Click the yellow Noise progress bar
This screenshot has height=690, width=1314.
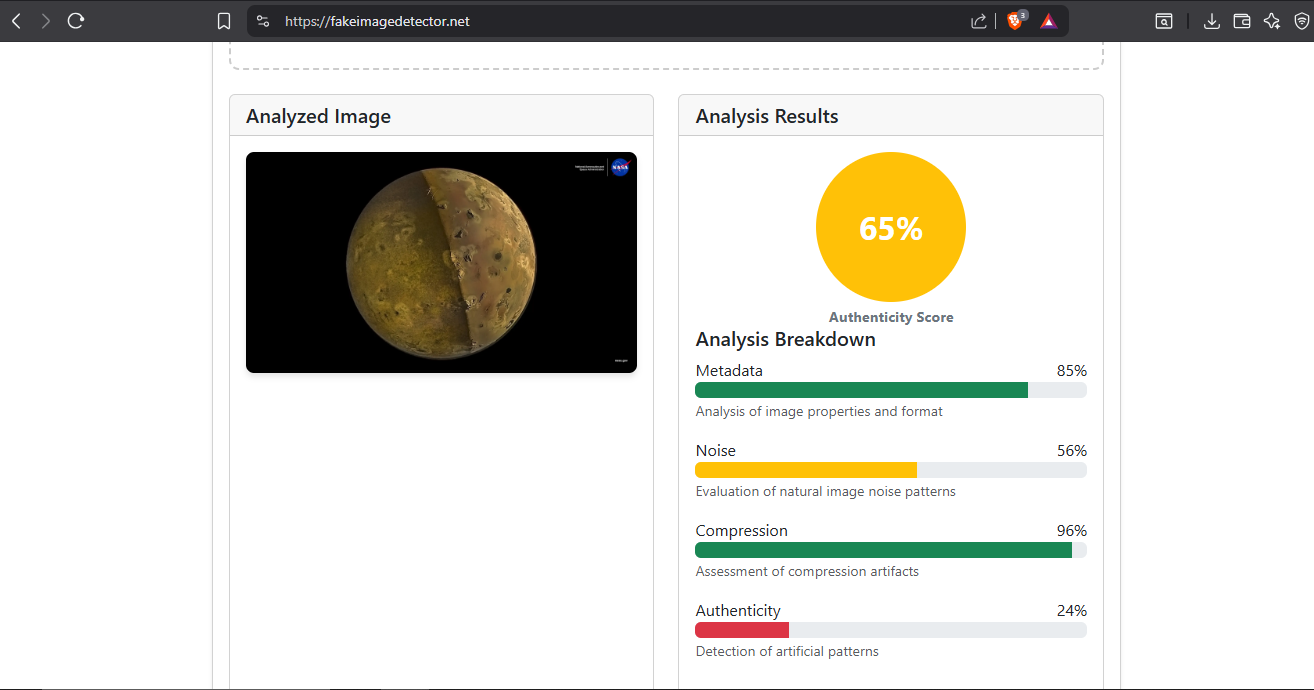pyautogui.click(x=806, y=470)
